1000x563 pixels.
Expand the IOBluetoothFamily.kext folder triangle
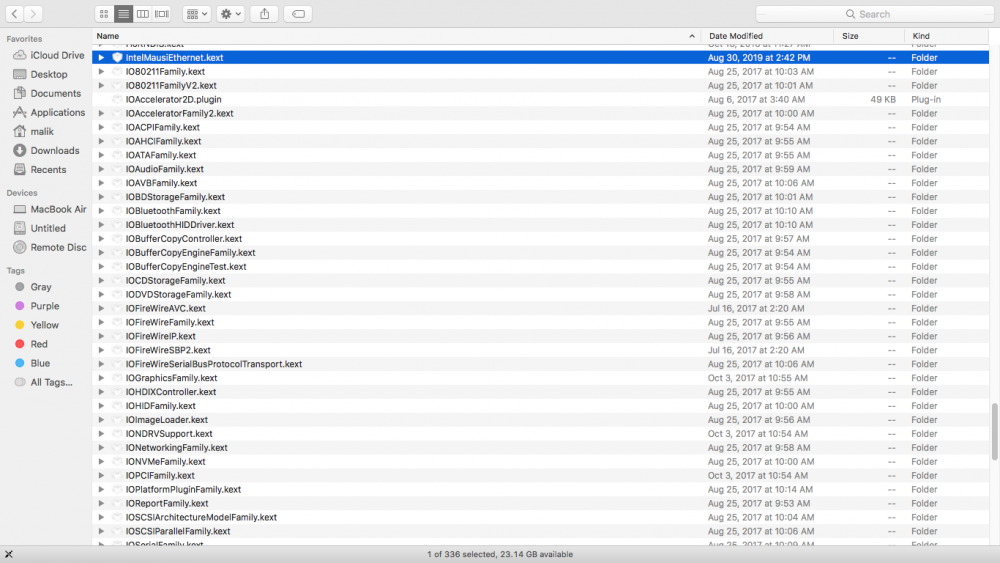coord(101,212)
